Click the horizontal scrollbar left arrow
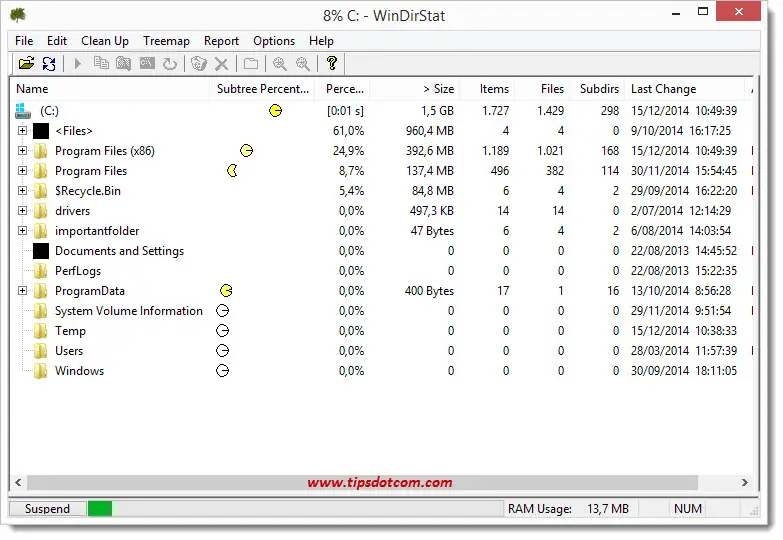Image resolution: width=783 pixels, height=540 pixels. 18,483
